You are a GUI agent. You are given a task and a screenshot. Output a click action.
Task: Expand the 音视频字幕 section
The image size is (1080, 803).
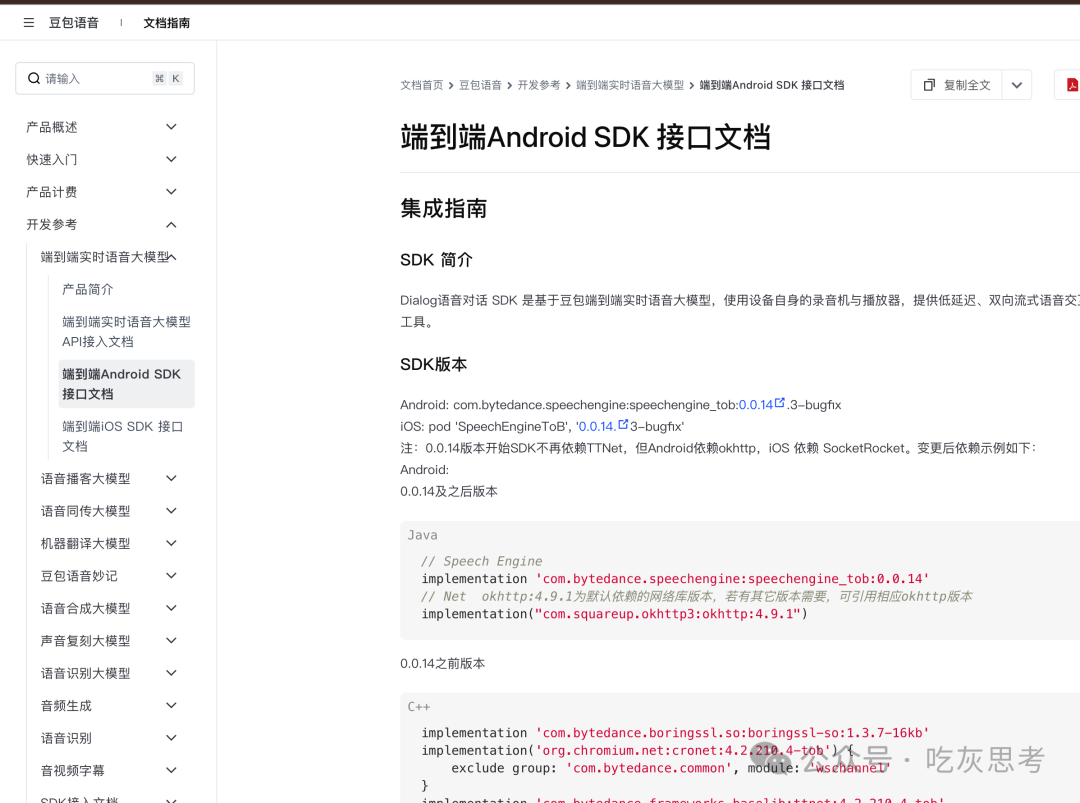(x=172, y=769)
